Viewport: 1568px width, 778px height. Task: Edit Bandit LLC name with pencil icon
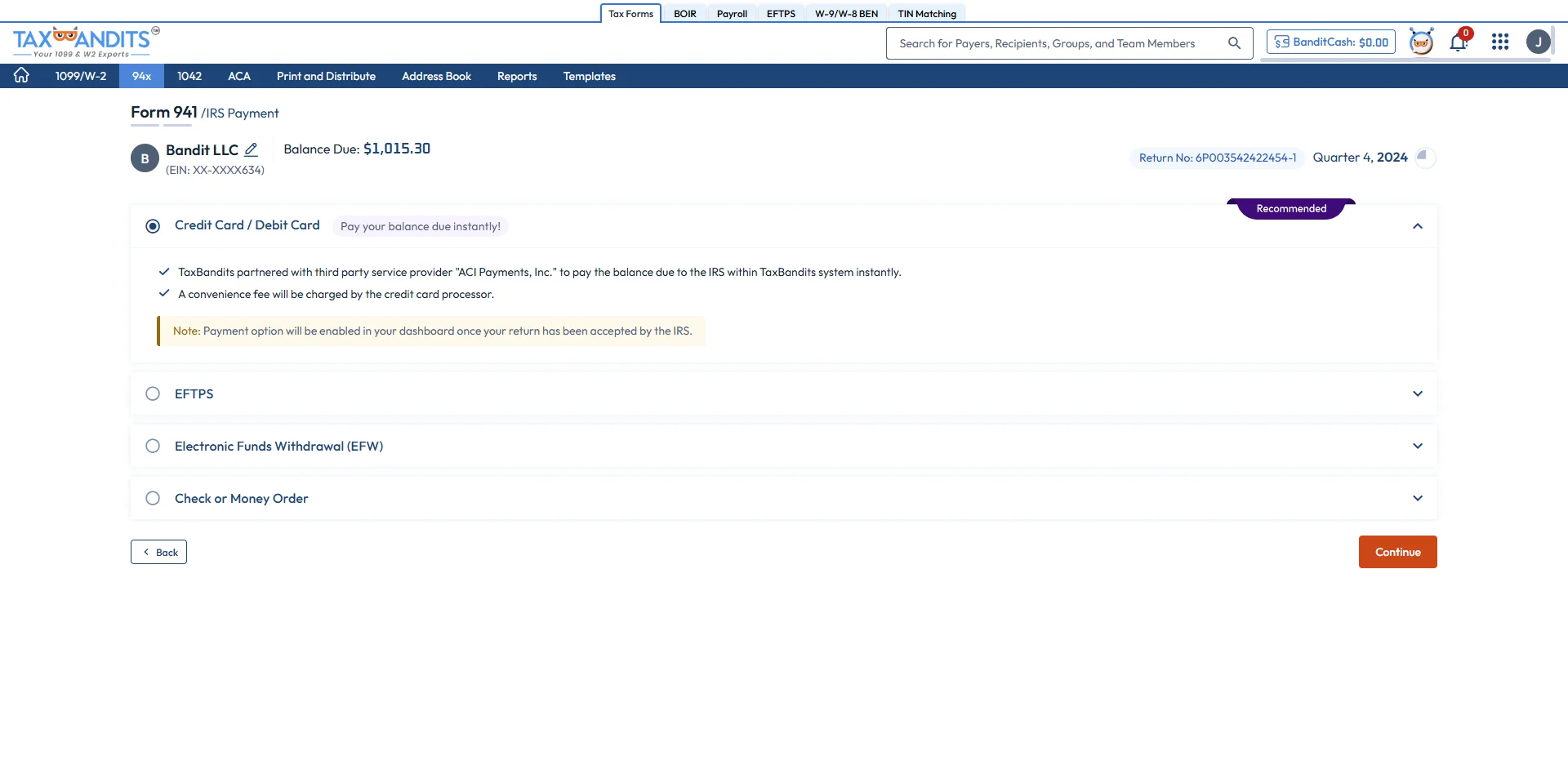point(252,149)
